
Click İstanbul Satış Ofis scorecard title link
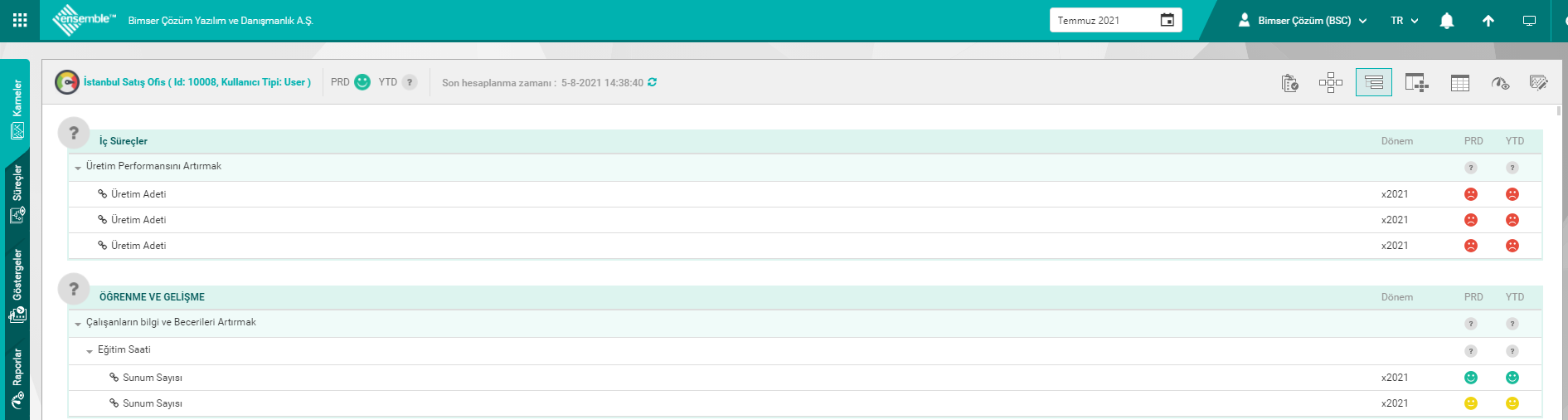point(197,82)
